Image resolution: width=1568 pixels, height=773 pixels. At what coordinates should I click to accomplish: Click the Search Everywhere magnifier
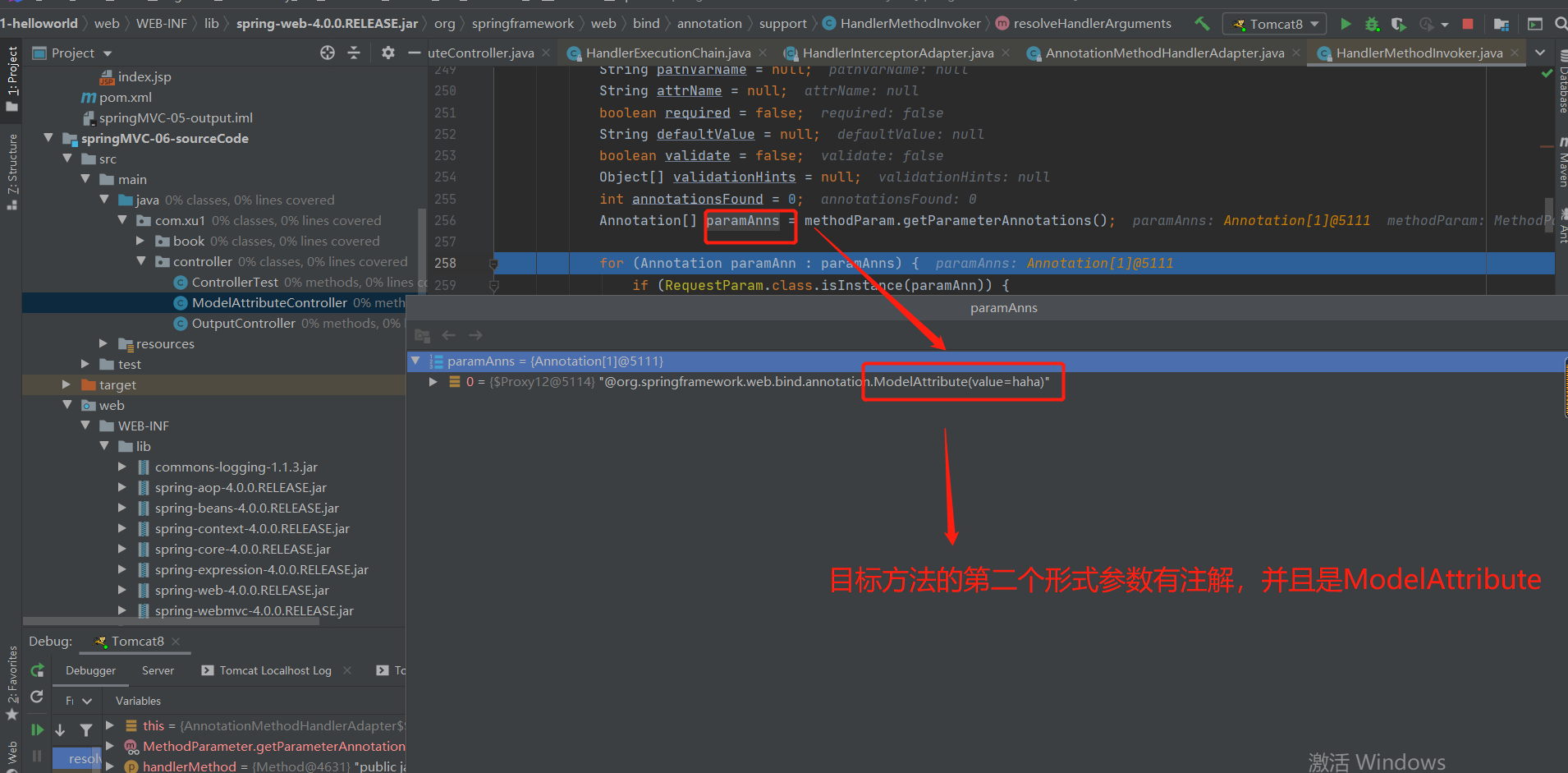1561,24
